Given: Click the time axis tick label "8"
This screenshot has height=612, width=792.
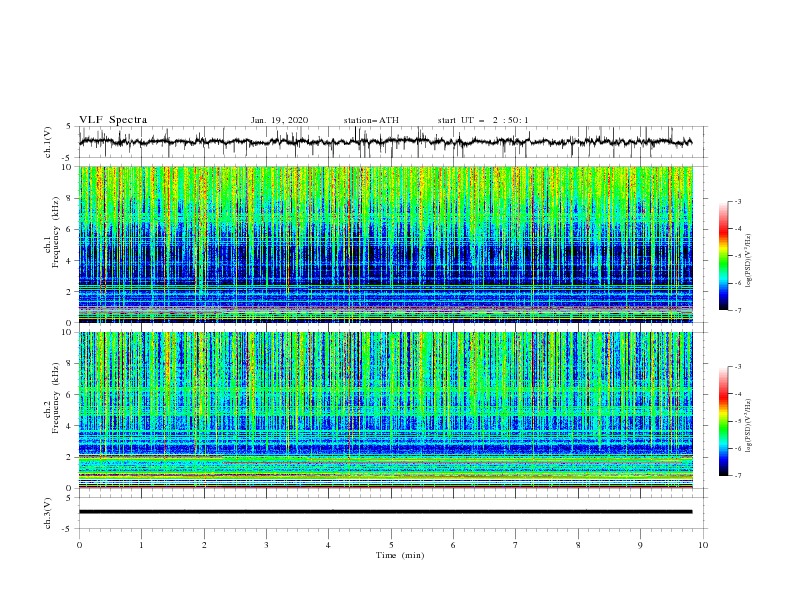Looking at the screenshot, I should [x=578, y=545].
